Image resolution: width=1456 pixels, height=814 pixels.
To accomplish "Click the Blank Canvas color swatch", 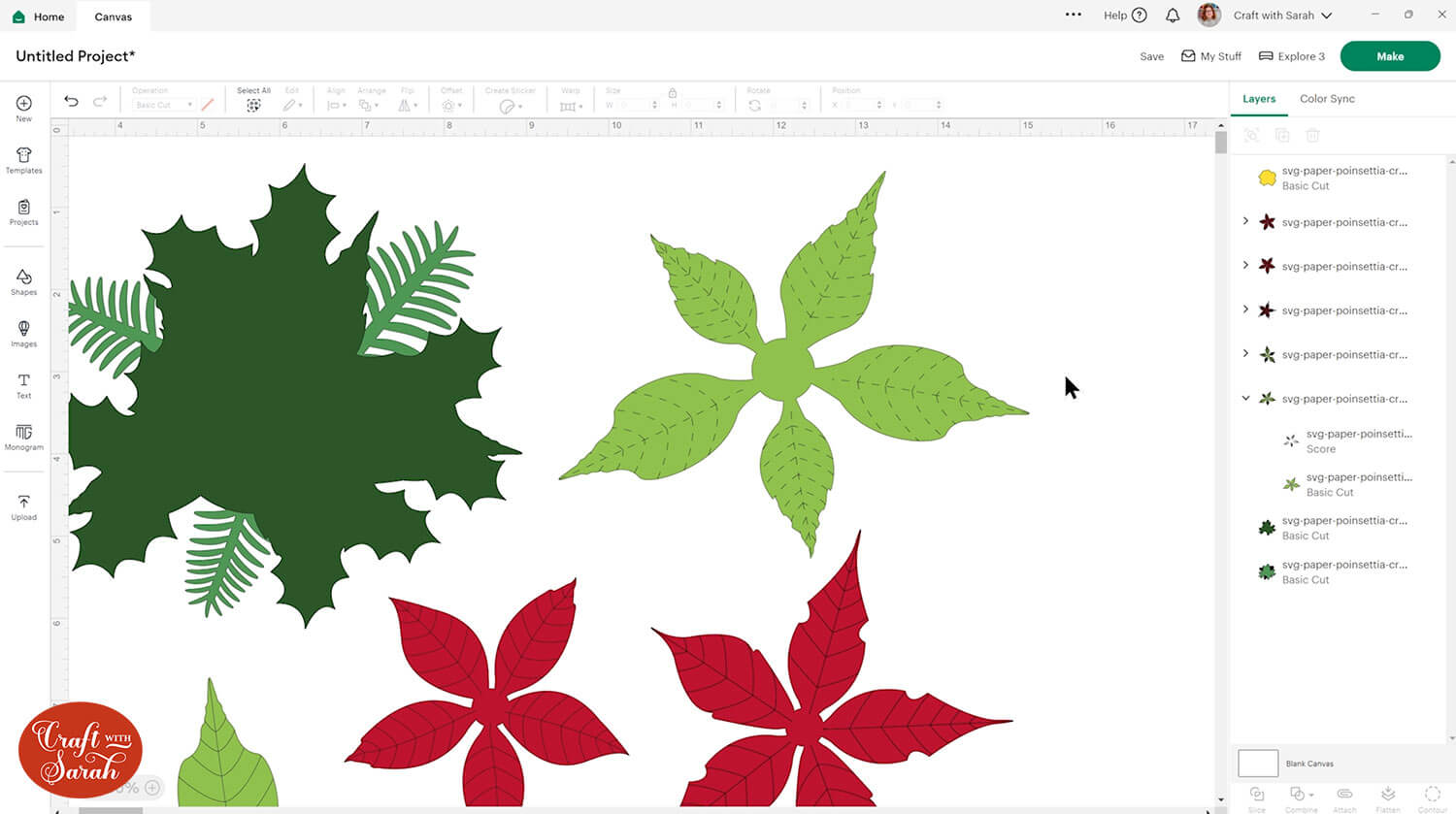I will (1257, 764).
